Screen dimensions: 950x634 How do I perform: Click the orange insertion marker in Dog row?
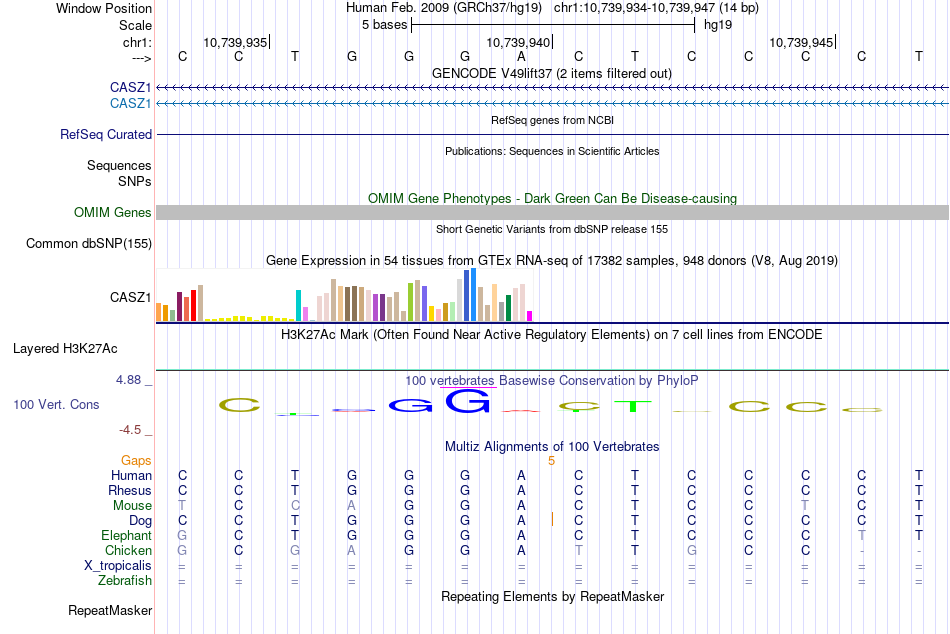pyautogui.click(x=552, y=519)
